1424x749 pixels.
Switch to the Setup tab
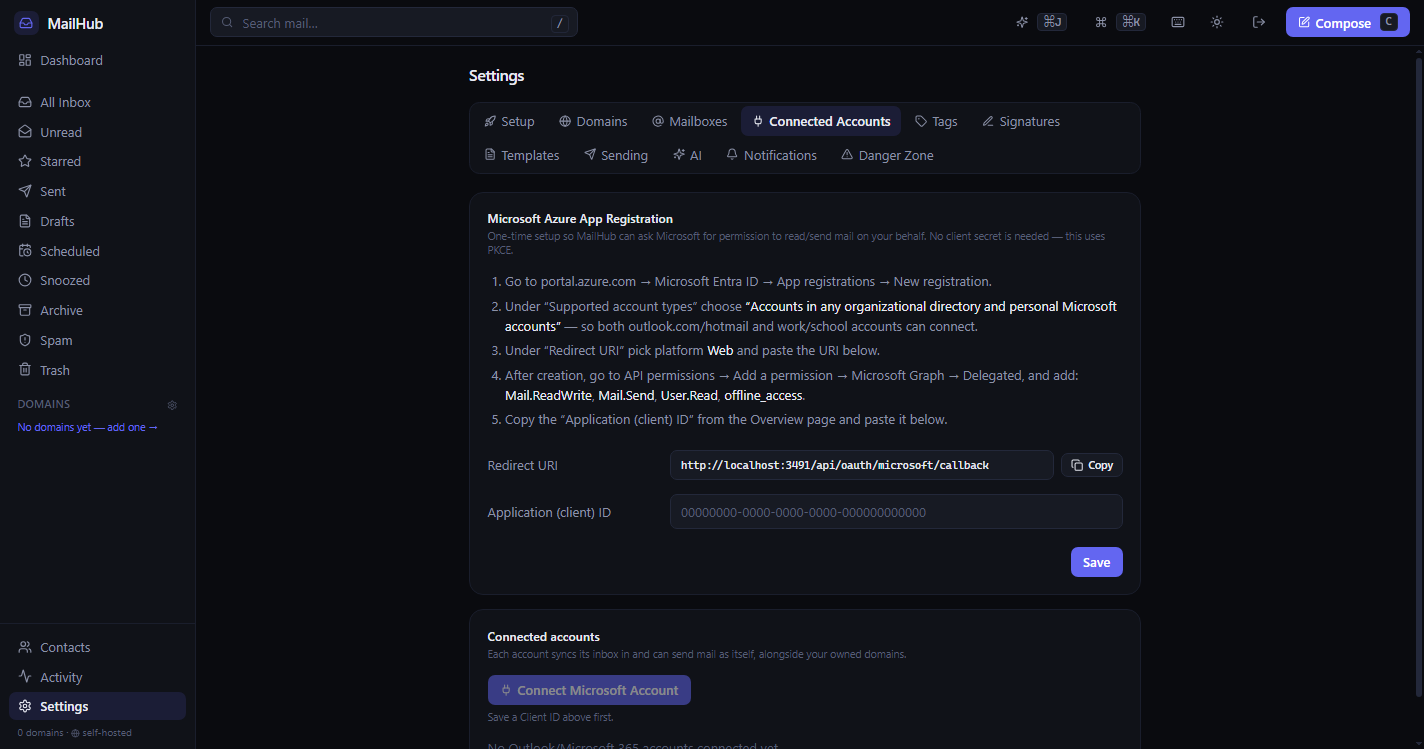(x=509, y=121)
